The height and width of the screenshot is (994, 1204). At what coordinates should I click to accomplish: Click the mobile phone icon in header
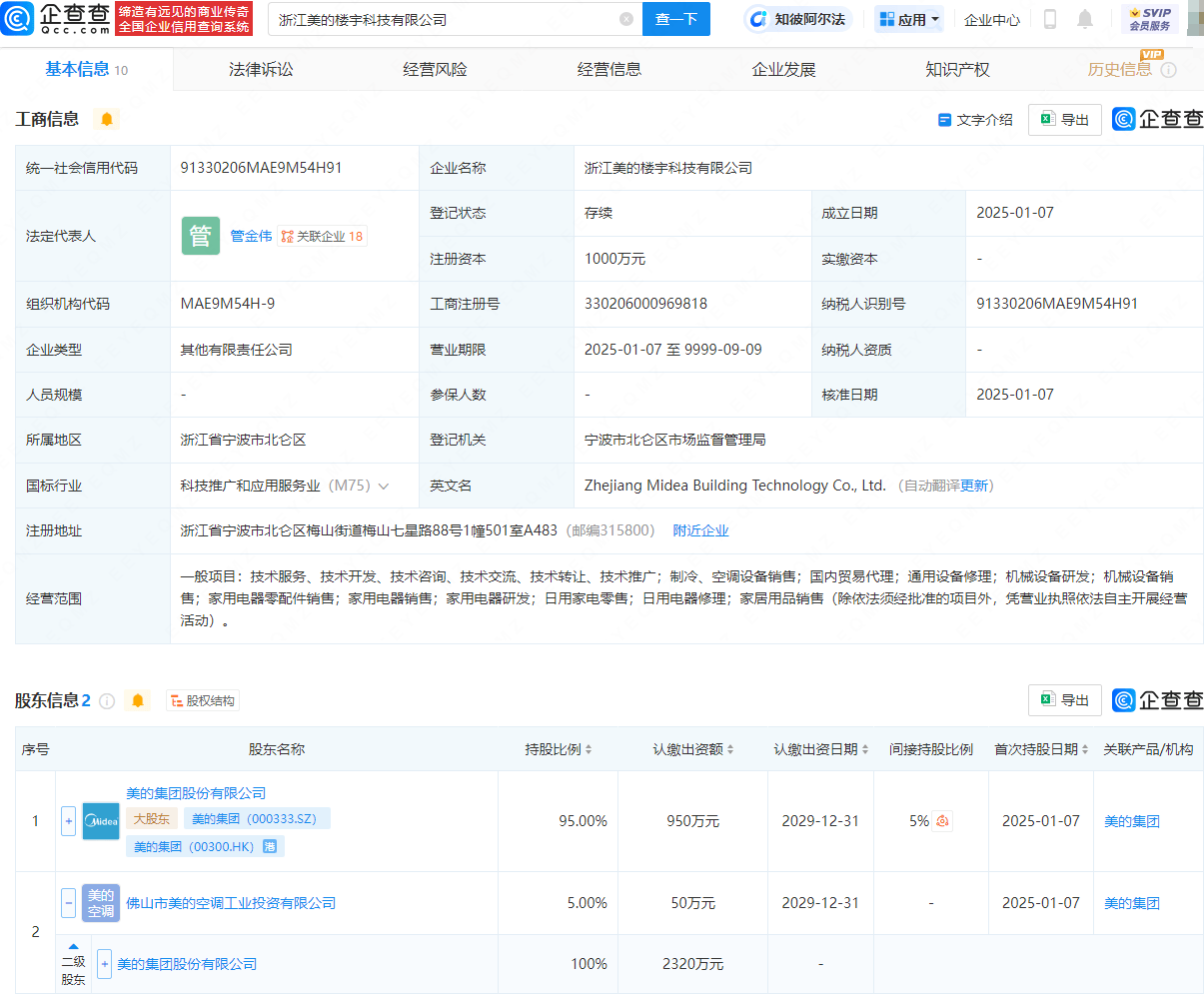click(x=1050, y=19)
